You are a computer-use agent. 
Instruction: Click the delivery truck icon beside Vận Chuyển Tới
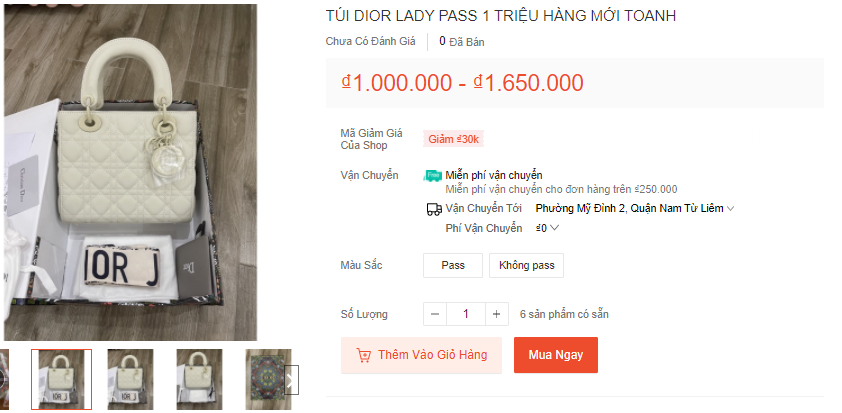434,209
